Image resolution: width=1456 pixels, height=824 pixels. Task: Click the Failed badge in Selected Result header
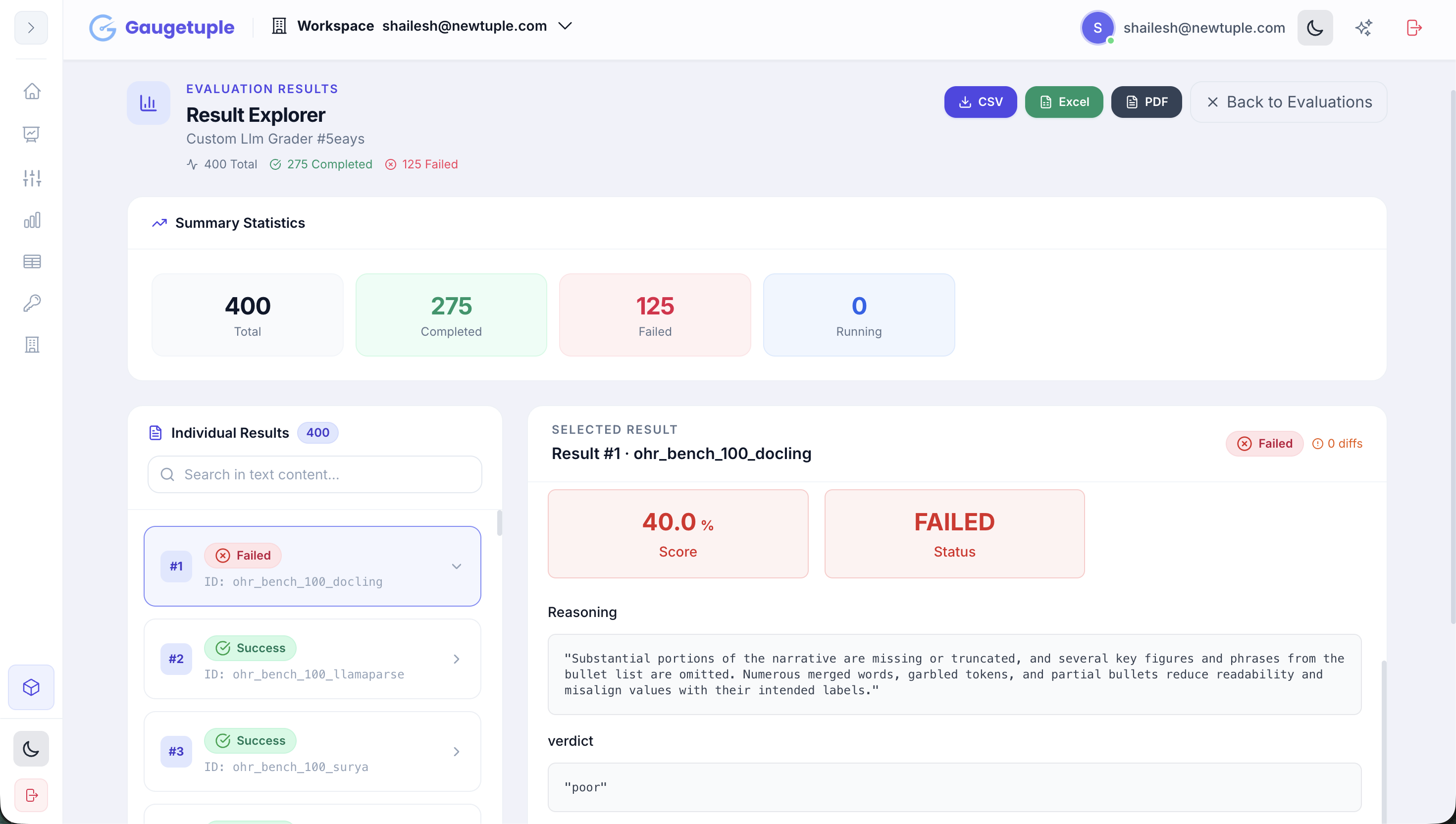click(x=1264, y=443)
